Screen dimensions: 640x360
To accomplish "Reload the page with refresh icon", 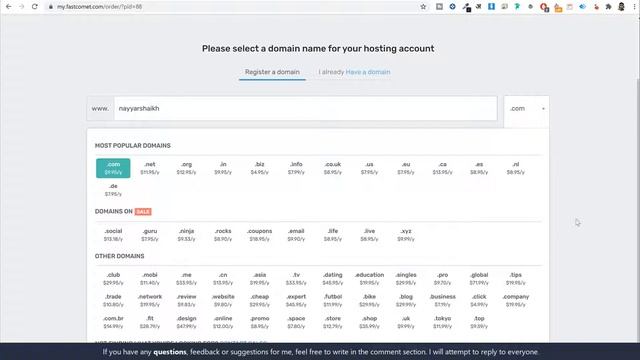I will (35, 7).
